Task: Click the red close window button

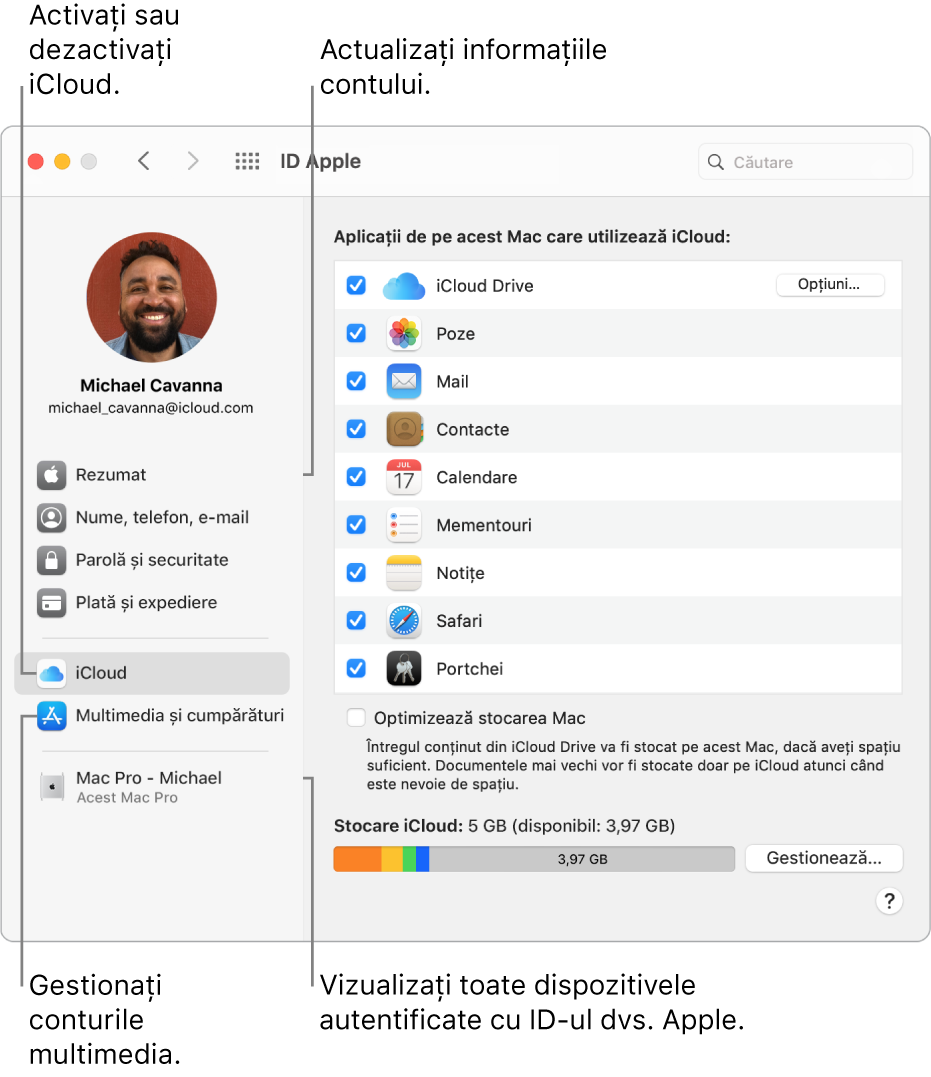Action: click(x=36, y=161)
